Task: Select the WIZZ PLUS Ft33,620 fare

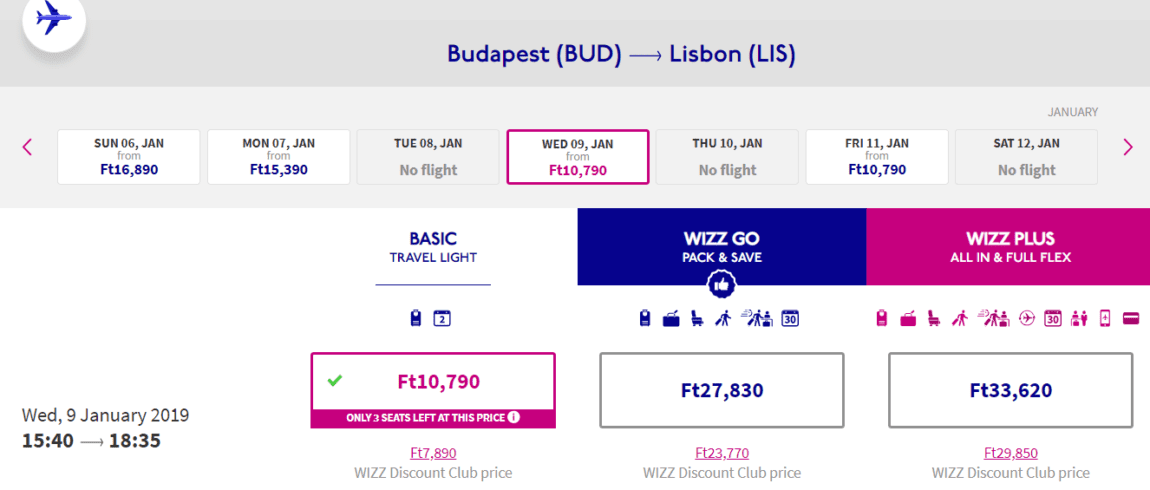Action: 1011,390
